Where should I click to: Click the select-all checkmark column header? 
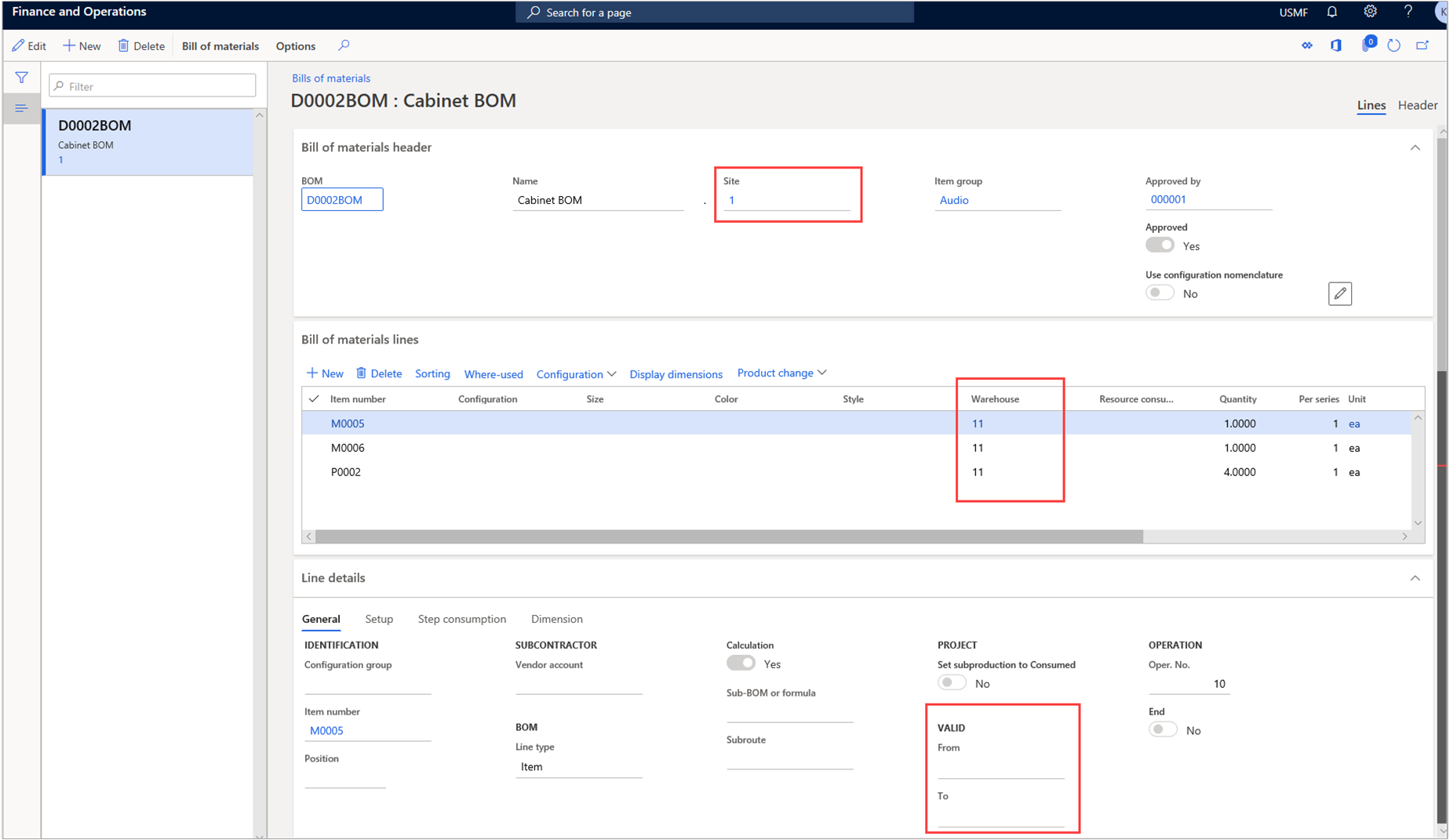pyautogui.click(x=314, y=398)
